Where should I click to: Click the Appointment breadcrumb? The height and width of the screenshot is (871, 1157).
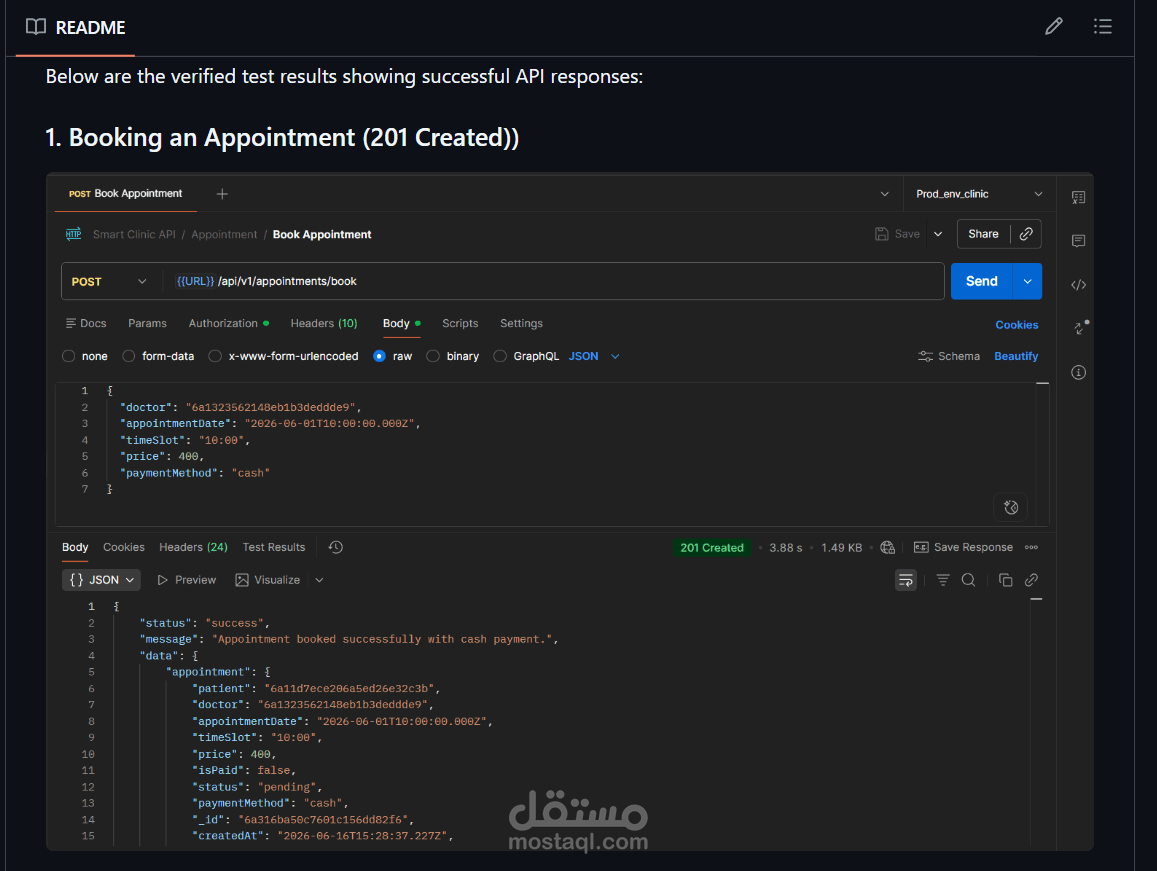coord(224,234)
